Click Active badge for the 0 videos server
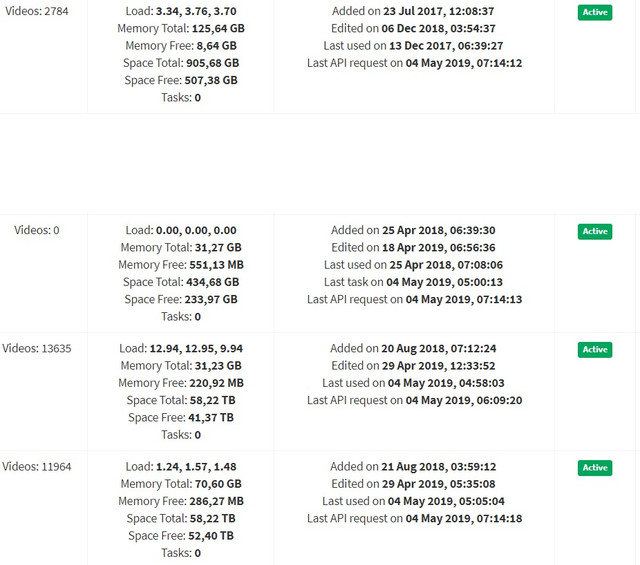 [x=595, y=231]
